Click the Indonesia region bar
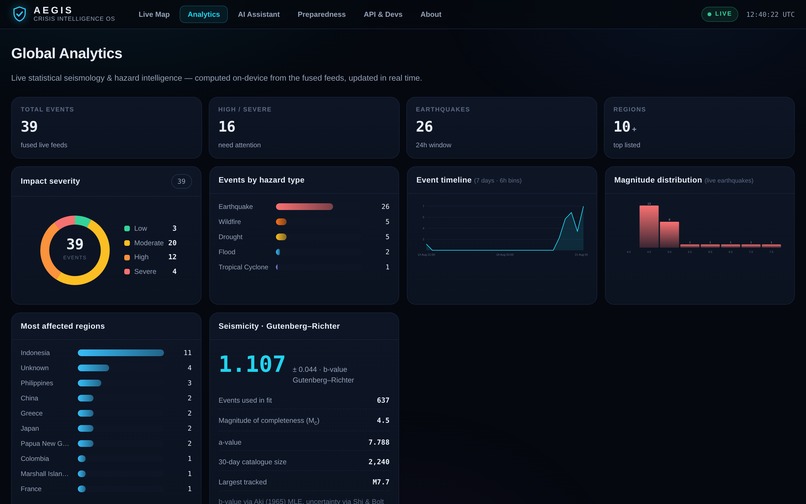Screen dimensions: 806x504 click(x=121, y=353)
